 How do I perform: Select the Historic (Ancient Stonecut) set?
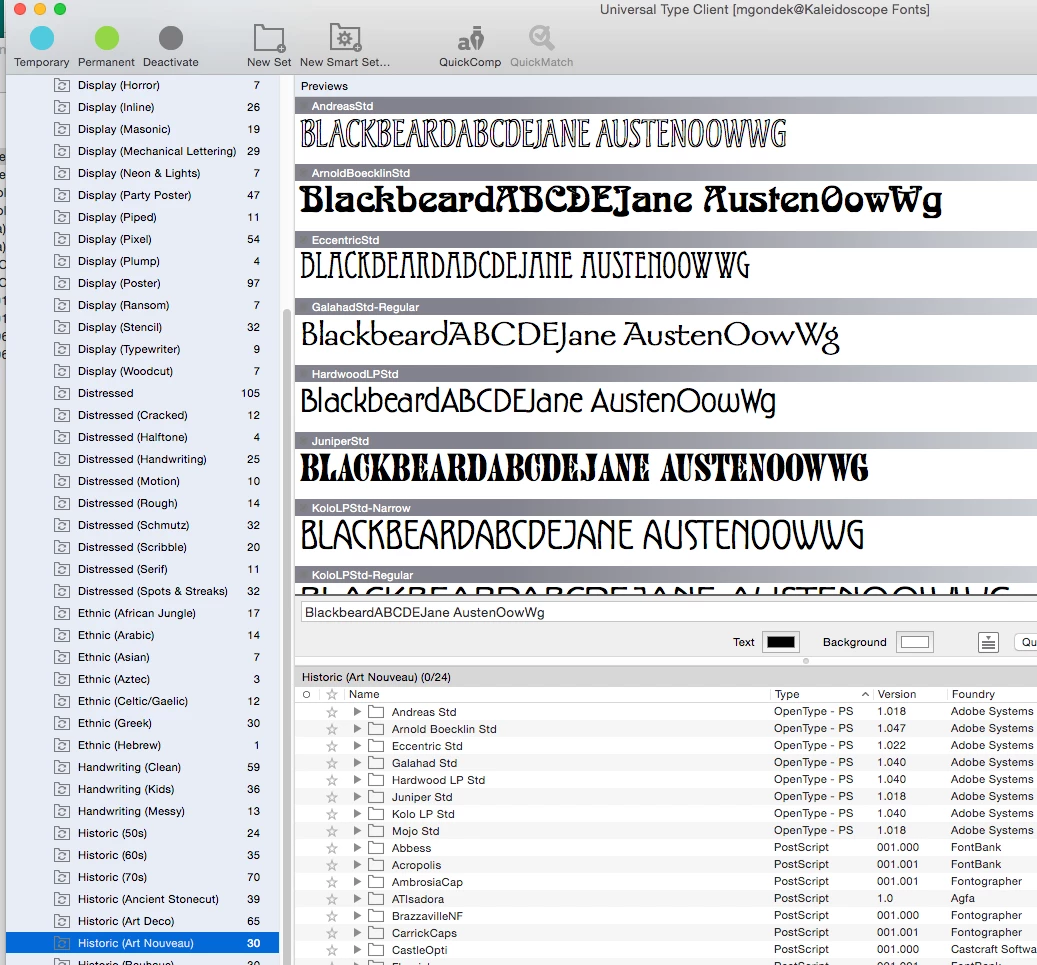pos(142,899)
